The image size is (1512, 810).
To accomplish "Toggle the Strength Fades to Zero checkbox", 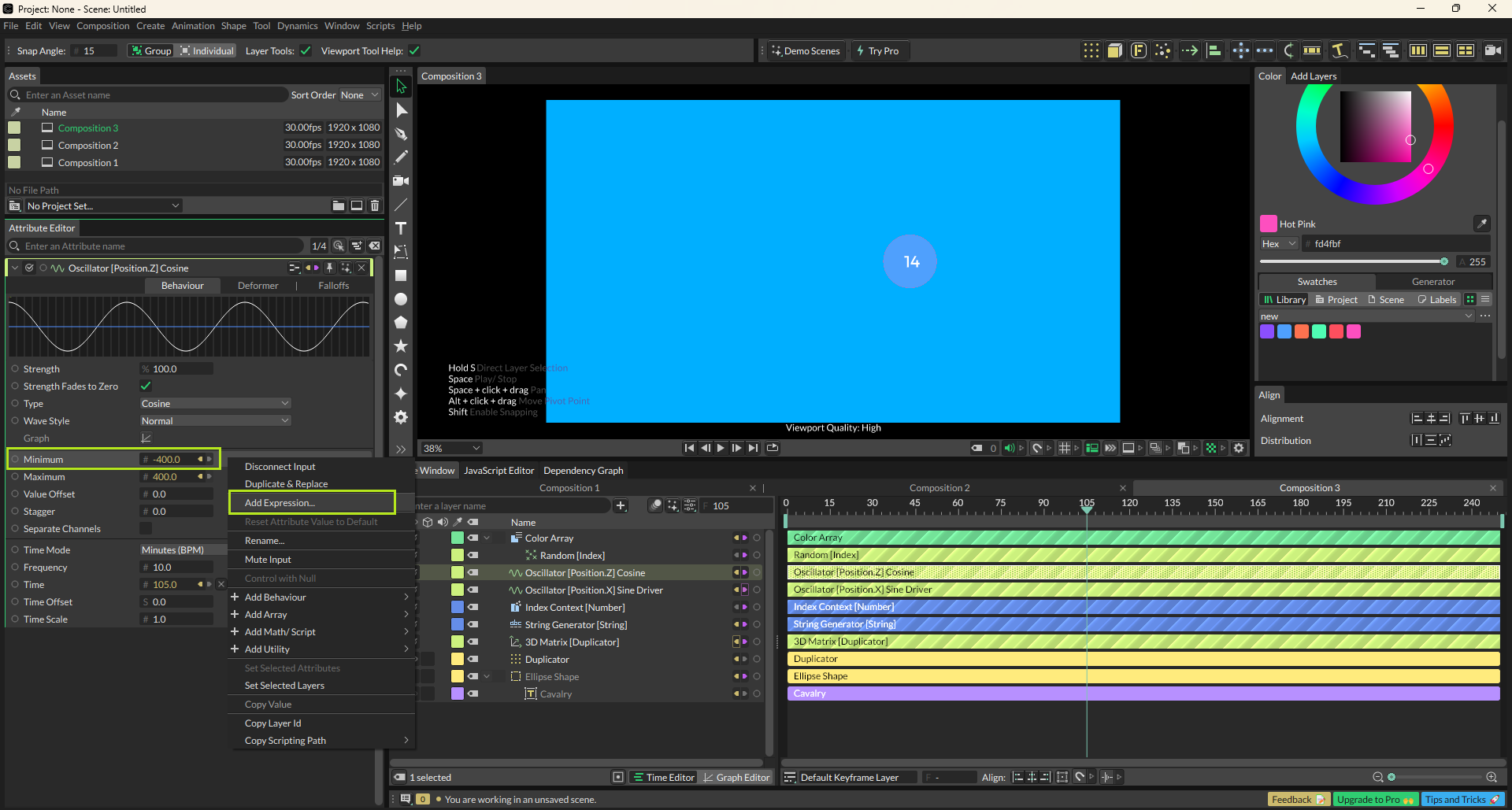I will tap(146, 387).
